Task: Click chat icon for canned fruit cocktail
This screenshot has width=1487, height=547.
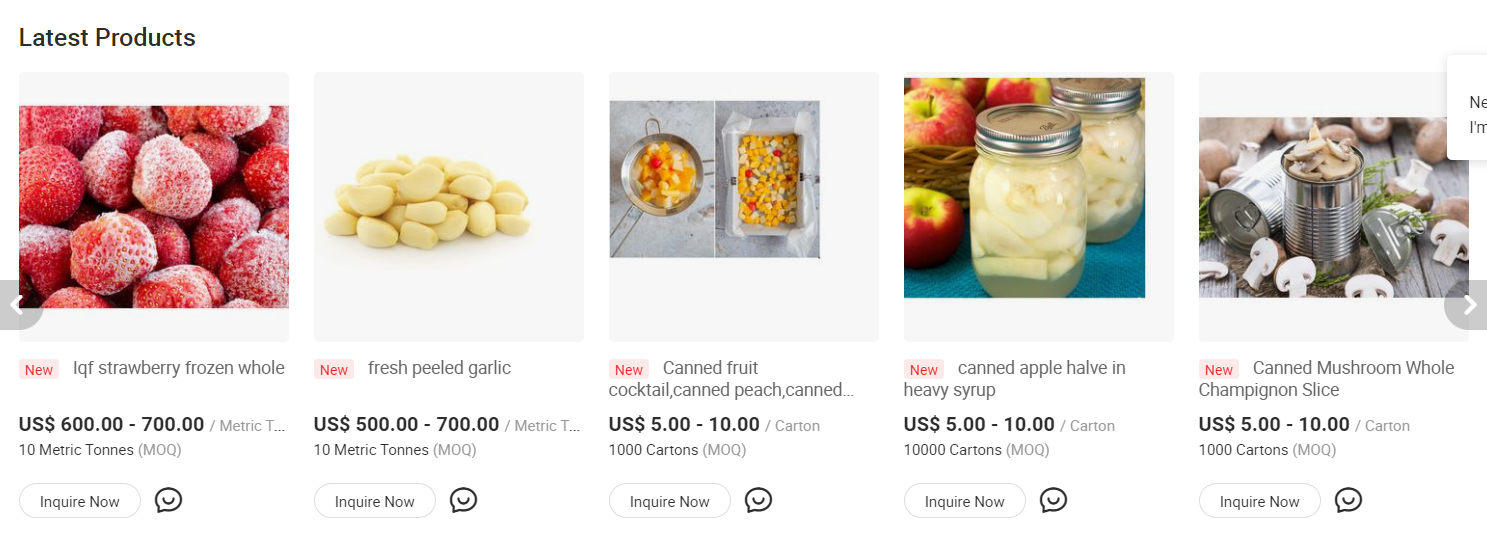Action: pos(758,500)
